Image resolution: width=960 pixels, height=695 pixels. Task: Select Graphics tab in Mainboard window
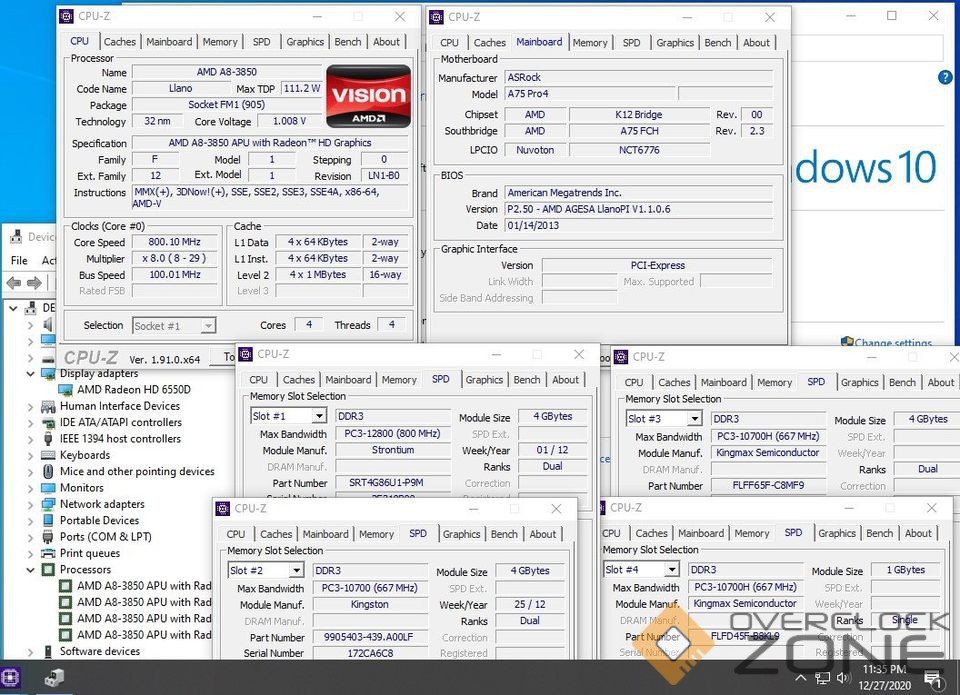tap(675, 42)
